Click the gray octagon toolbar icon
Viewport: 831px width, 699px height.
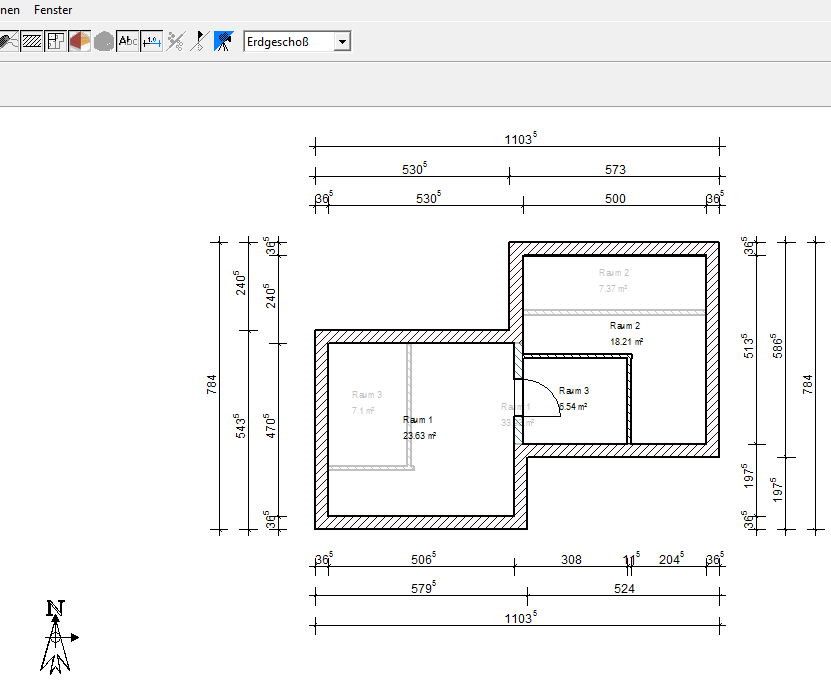coord(104,41)
